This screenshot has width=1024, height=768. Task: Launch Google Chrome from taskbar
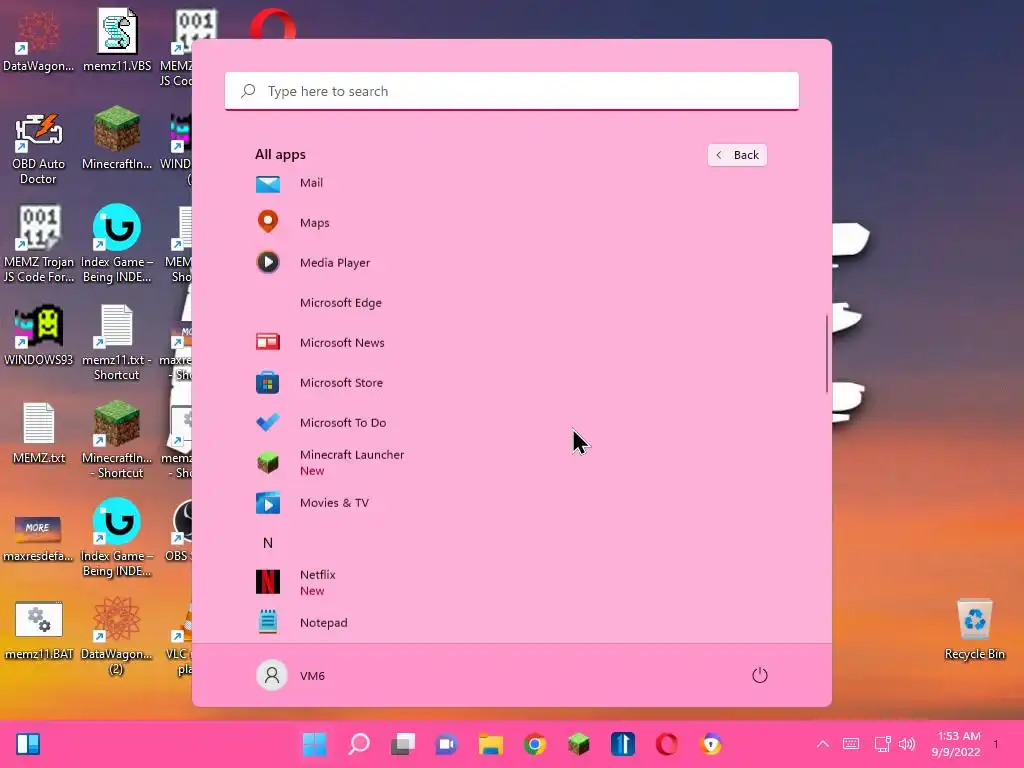click(535, 744)
